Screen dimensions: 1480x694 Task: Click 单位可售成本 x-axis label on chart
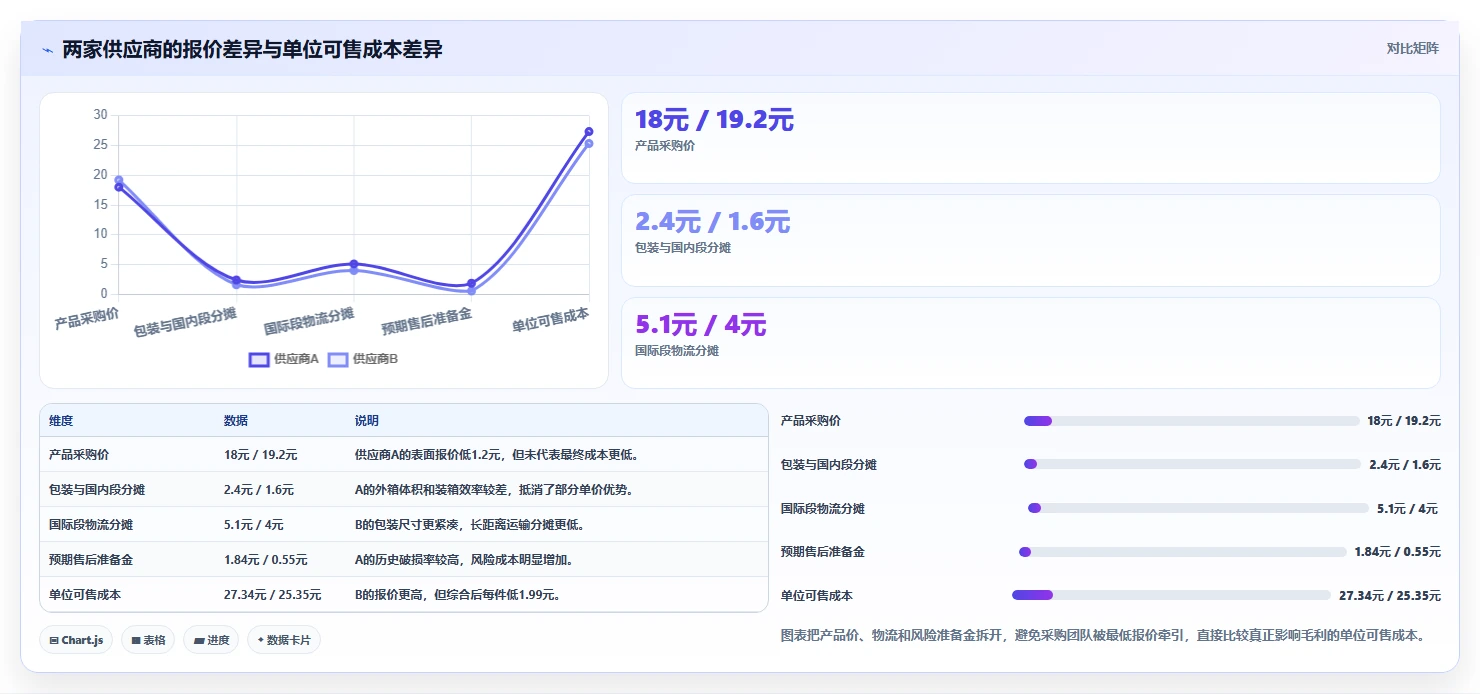pyautogui.click(x=551, y=320)
